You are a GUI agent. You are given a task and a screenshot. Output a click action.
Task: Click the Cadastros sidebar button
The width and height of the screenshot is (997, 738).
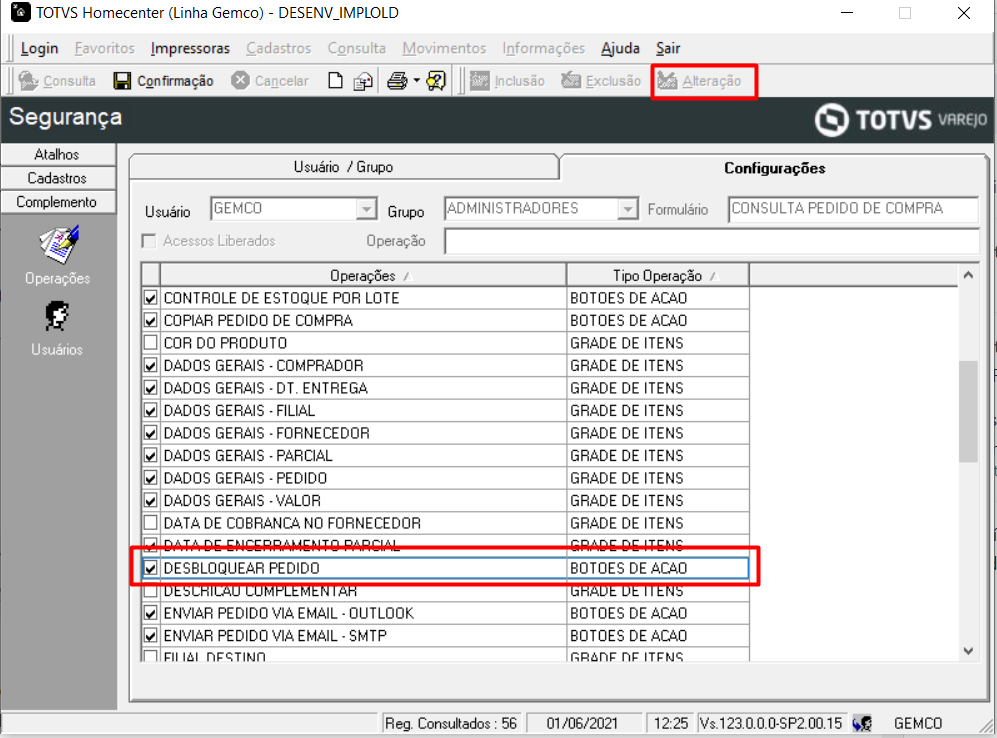[x=57, y=178]
